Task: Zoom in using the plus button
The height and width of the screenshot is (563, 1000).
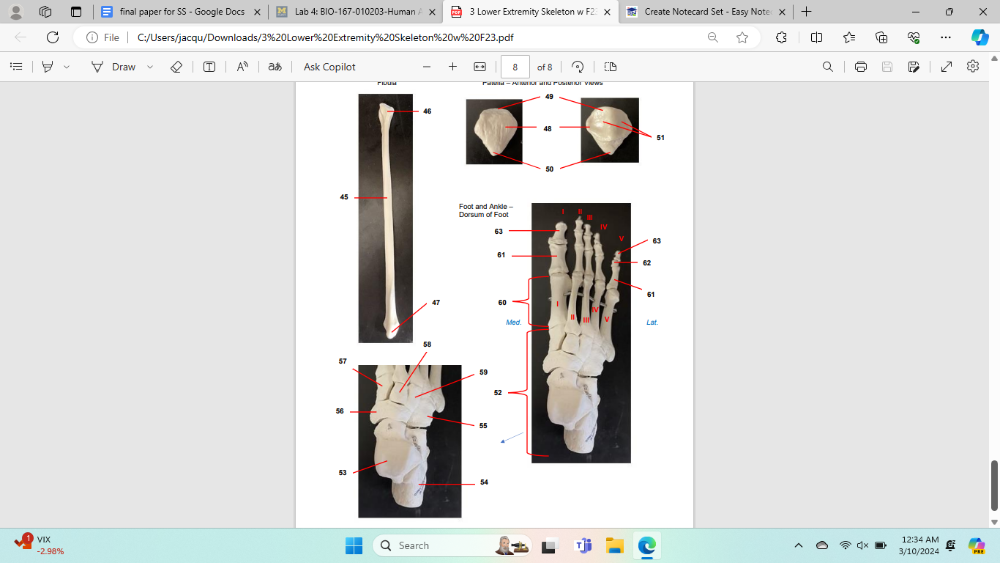Action: click(x=453, y=67)
